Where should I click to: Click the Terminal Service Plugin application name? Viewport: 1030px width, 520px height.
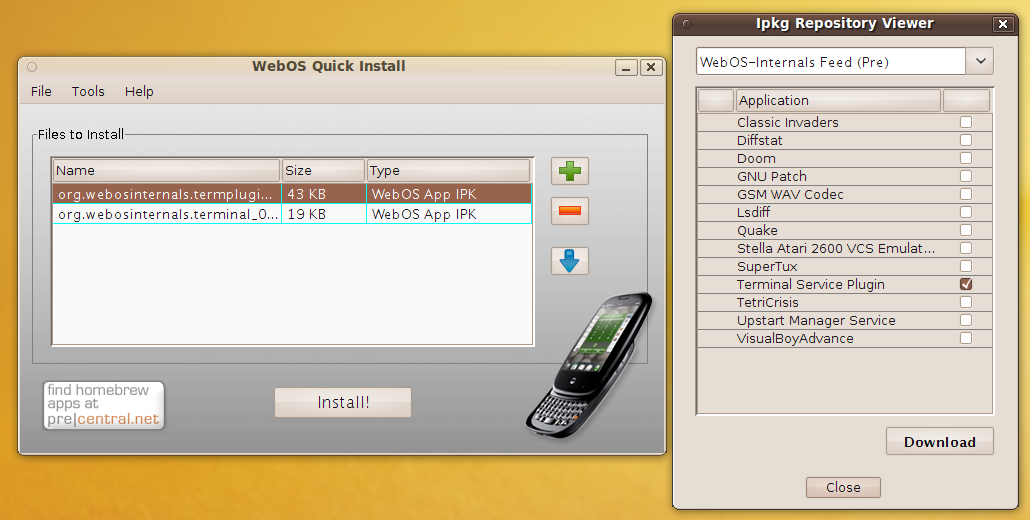point(811,284)
